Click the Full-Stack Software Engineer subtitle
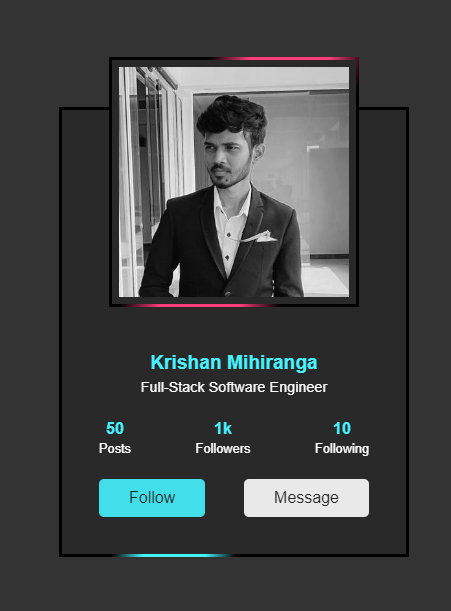The height and width of the screenshot is (611, 451). [234, 387]
